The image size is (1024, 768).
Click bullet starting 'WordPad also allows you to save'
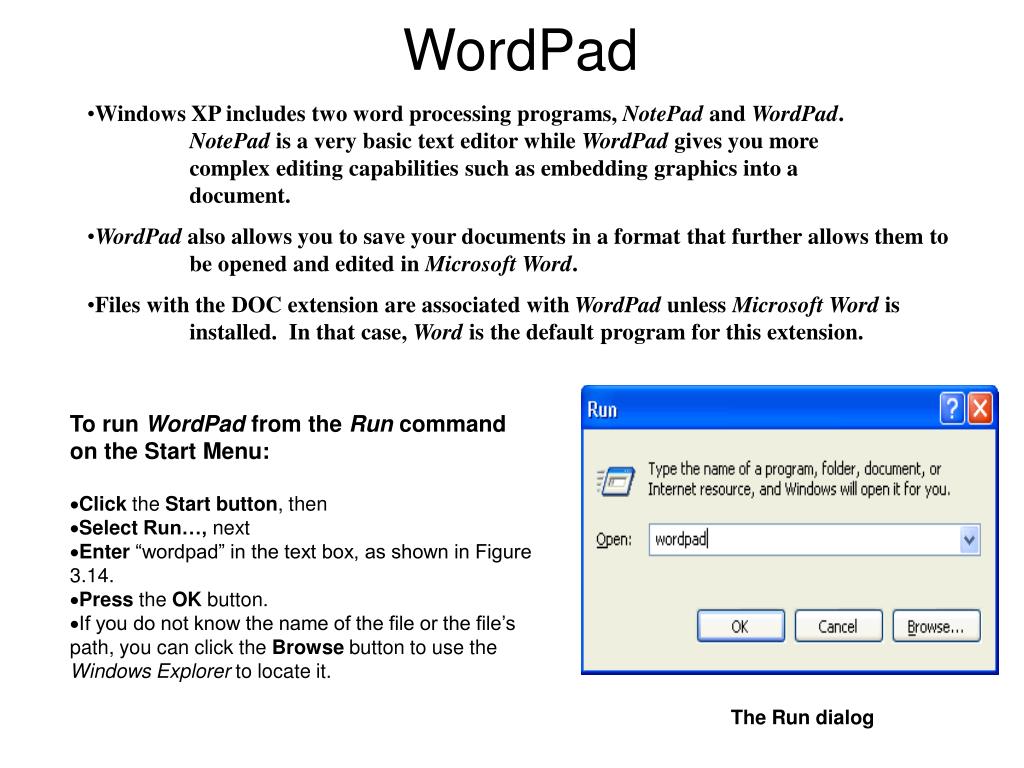(x=517, y=250)
